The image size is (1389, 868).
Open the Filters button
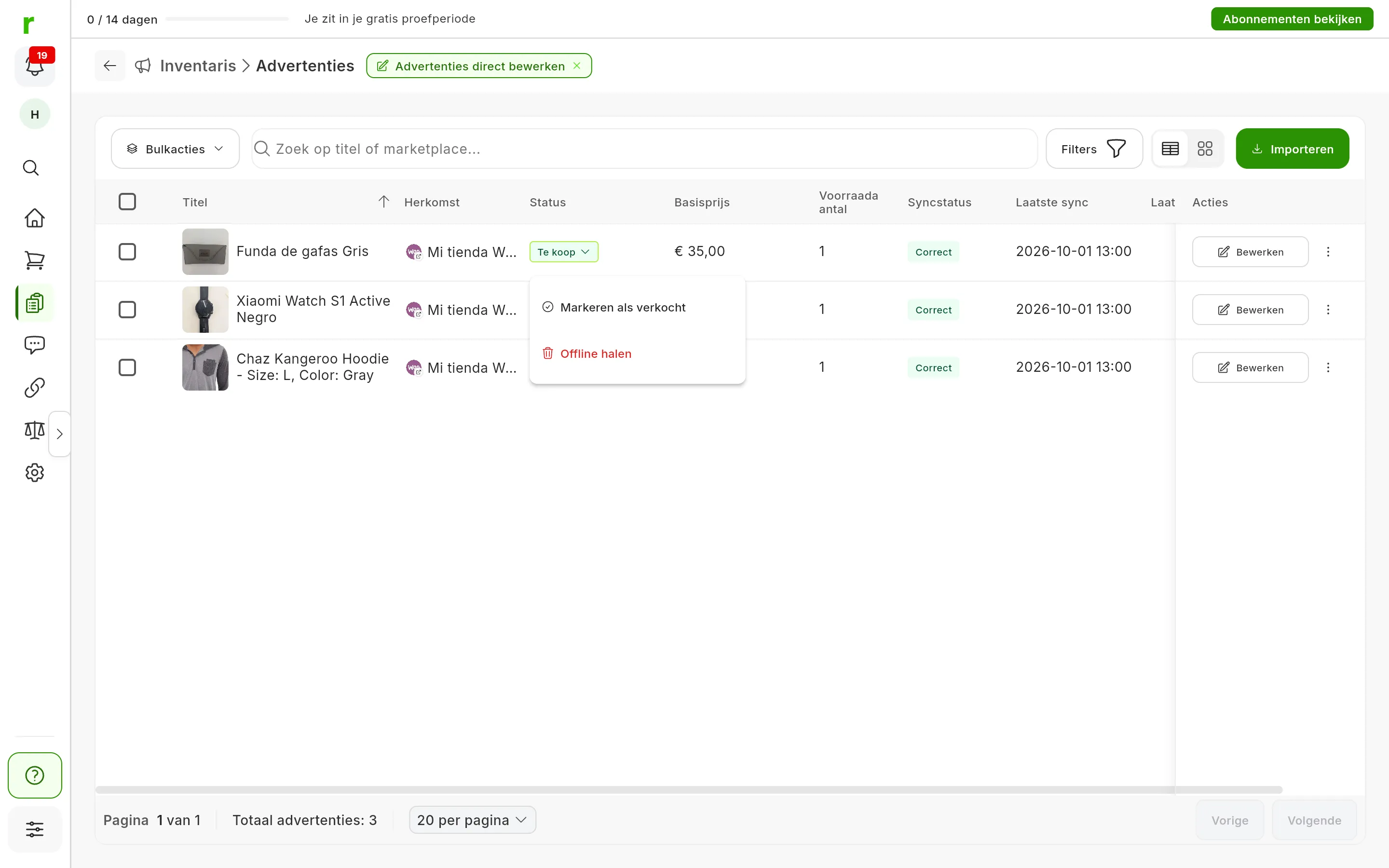[x=1094, y=149]
